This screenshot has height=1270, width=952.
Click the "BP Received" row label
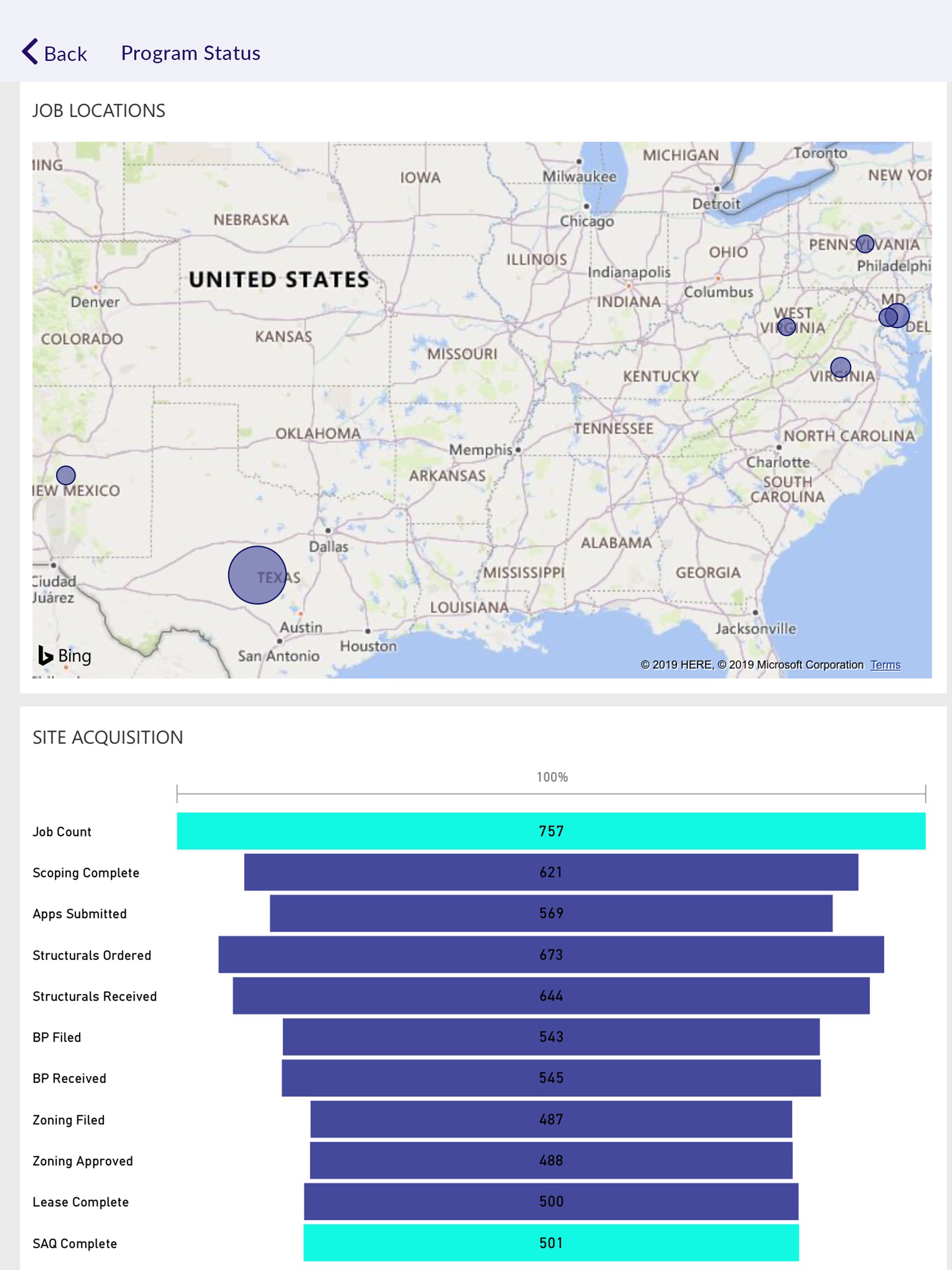(x=69, y=1078)
